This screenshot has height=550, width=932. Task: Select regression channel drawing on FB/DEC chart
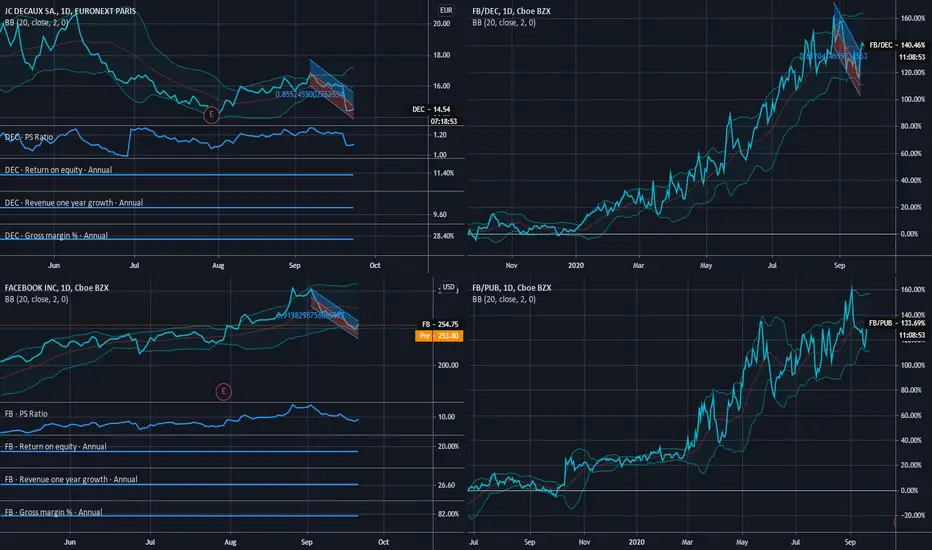point(847,49)
